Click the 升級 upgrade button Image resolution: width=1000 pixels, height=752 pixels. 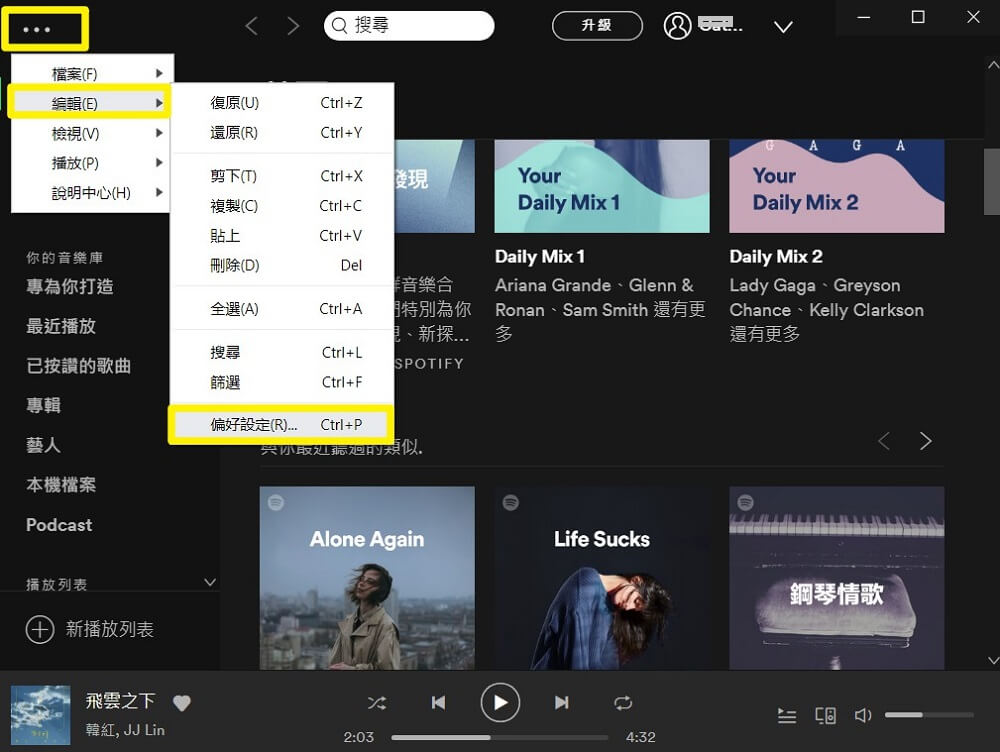tap(597, 26)
